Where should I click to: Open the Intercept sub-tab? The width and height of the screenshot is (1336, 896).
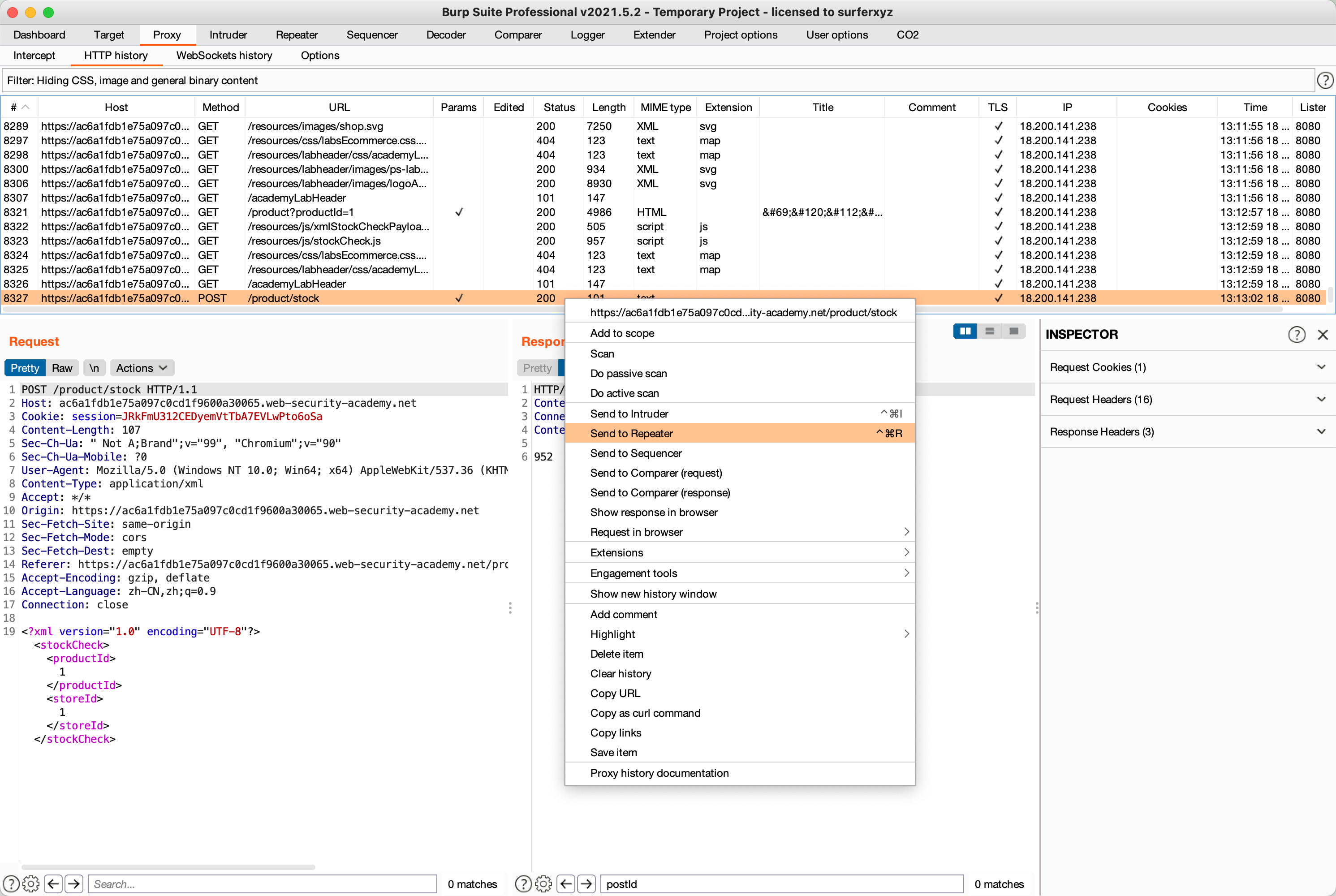click(34, 56)
